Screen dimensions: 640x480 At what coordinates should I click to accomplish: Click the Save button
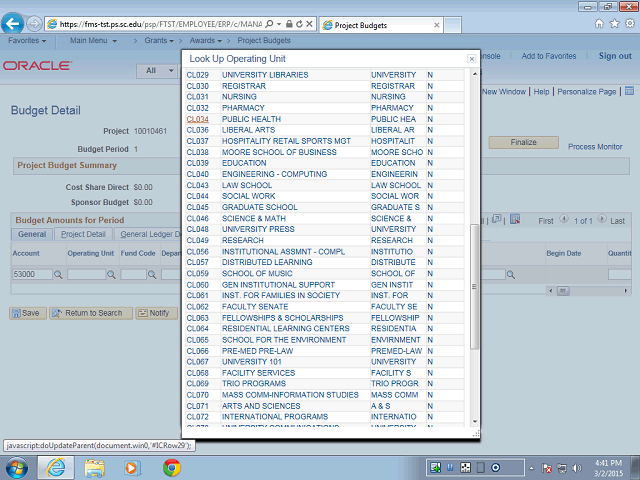coord(27,313)
